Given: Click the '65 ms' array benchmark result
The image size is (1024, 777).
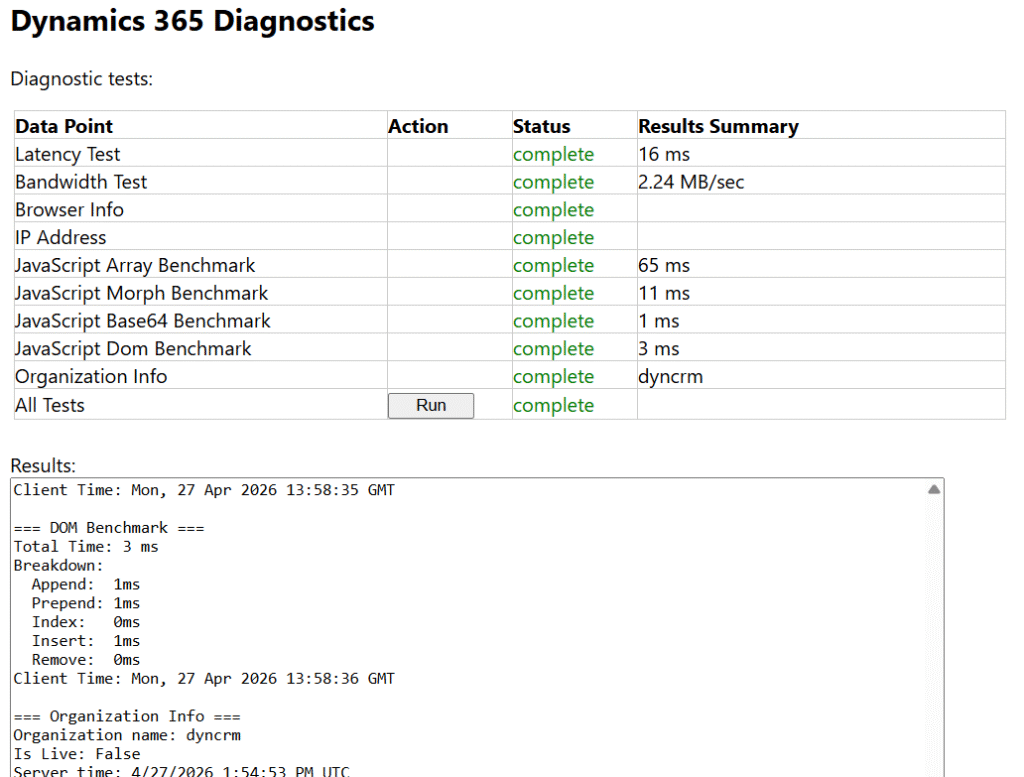Looking at the screenshot, I should [x=664, y=265].
